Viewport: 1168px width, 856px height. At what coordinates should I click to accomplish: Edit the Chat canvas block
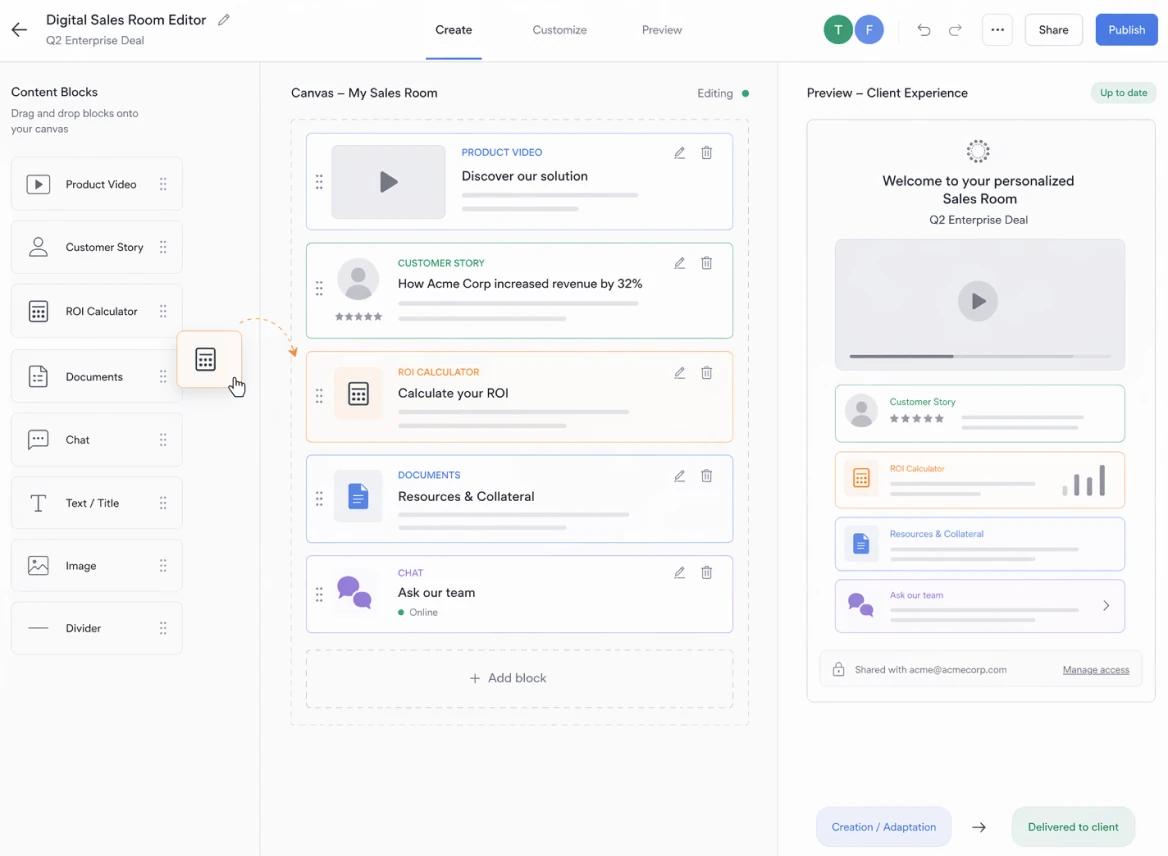(679, 572)
